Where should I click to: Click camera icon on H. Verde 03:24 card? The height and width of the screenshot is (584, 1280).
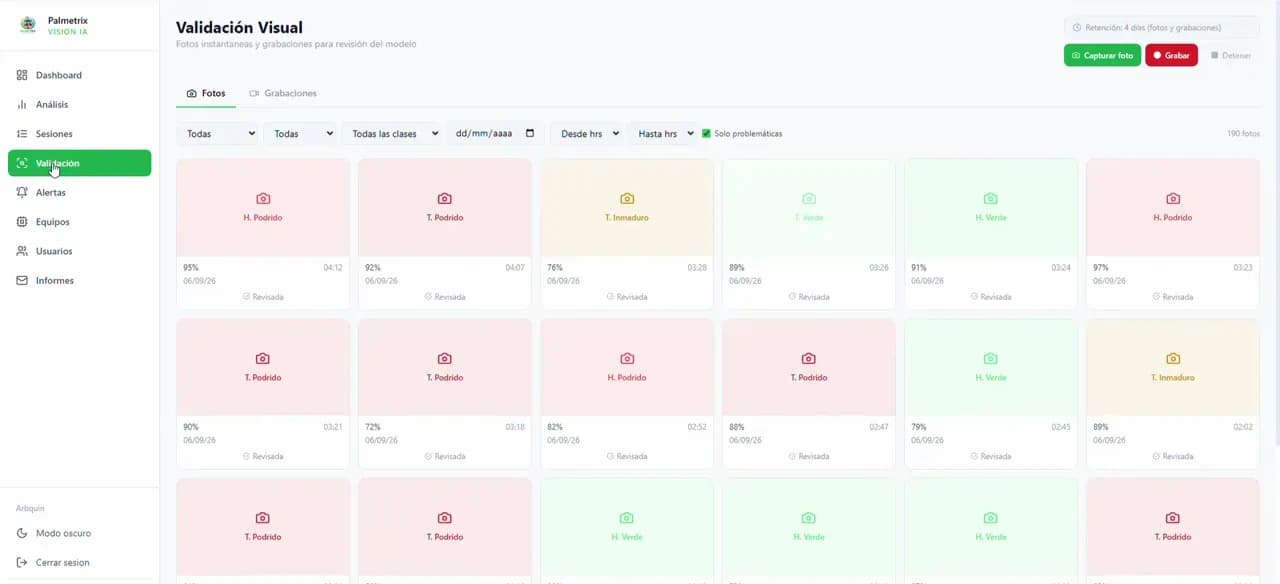click(991, 199)
